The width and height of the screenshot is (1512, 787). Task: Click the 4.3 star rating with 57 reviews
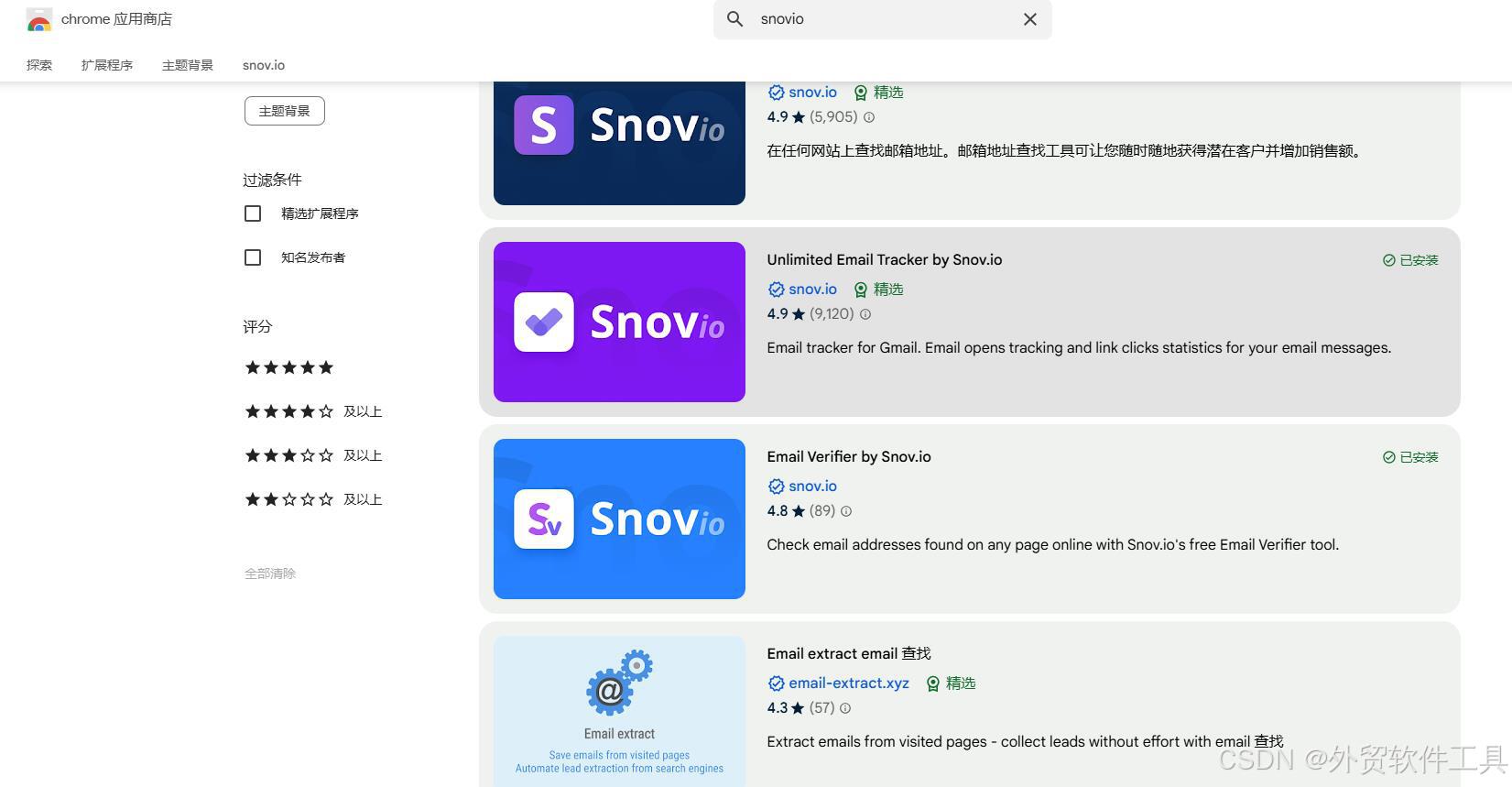click(801, 708)
